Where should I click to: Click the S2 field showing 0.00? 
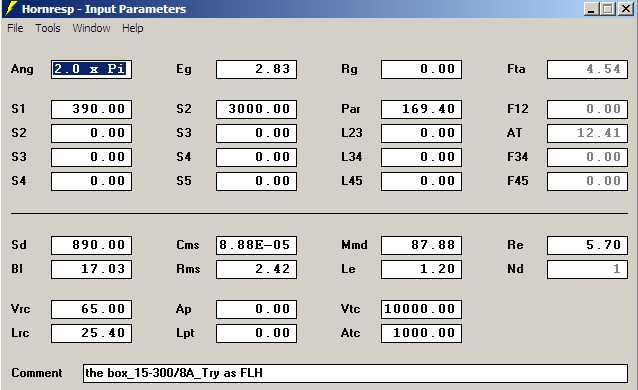[x=92, y=133]
